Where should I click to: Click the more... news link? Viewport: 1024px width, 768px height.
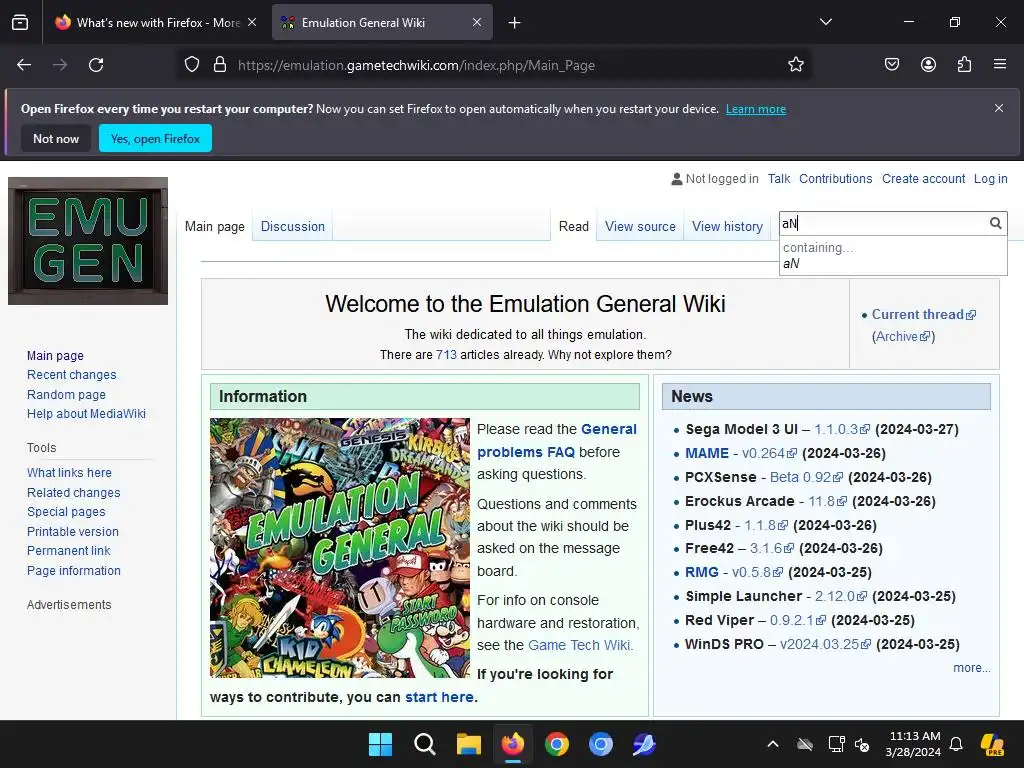pyautogui.click(x=971, y=667)
